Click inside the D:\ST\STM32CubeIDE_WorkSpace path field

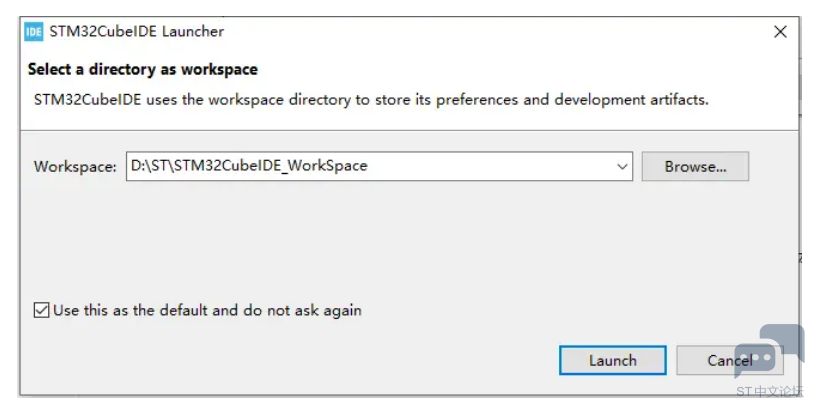click(379, 166)
